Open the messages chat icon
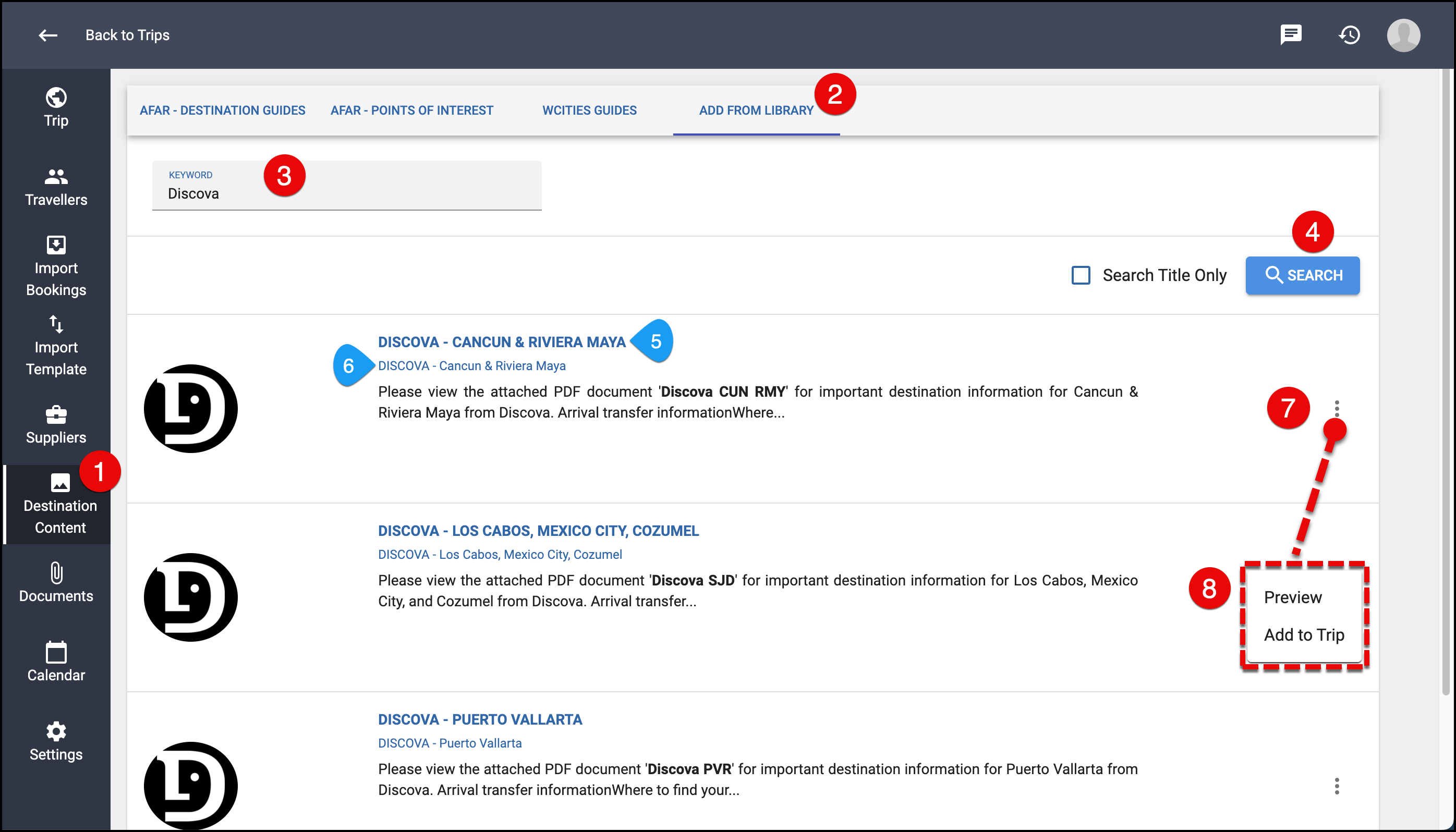Screen dimensions: 1456x832 pos(1291,35)
